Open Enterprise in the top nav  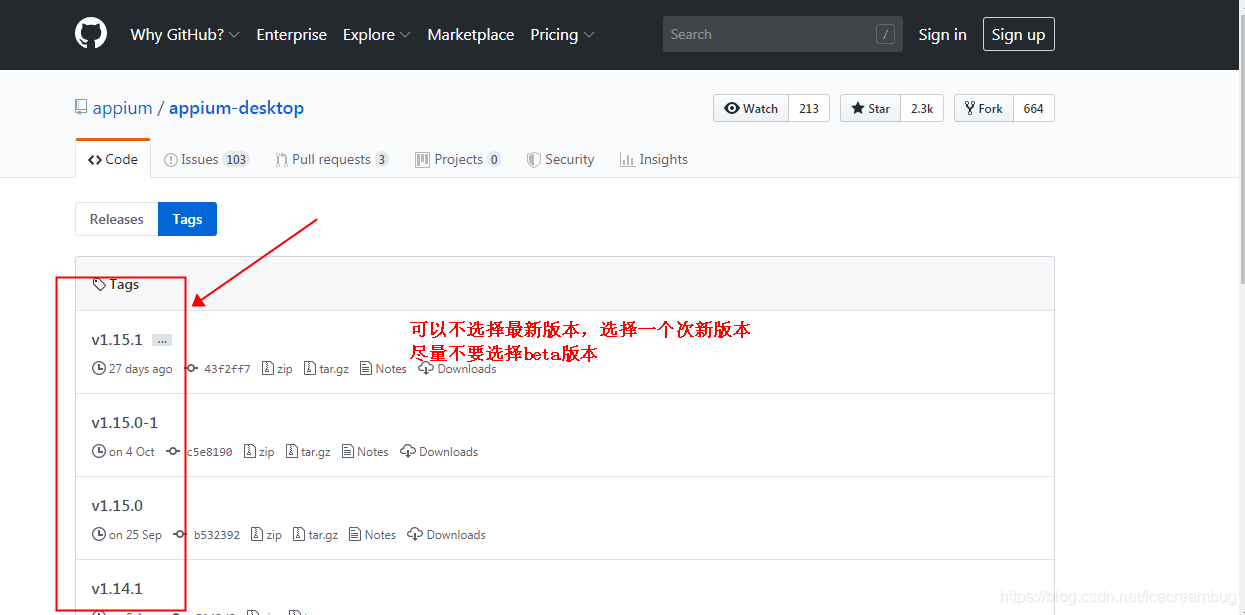click(x=291, y=34)
